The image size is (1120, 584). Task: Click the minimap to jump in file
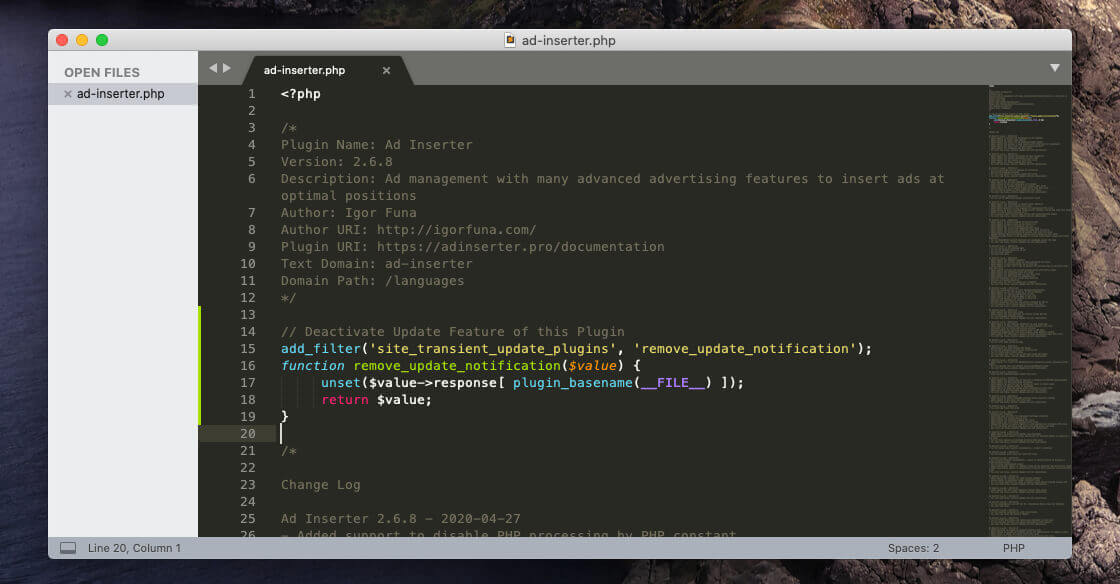(1029, 311)
